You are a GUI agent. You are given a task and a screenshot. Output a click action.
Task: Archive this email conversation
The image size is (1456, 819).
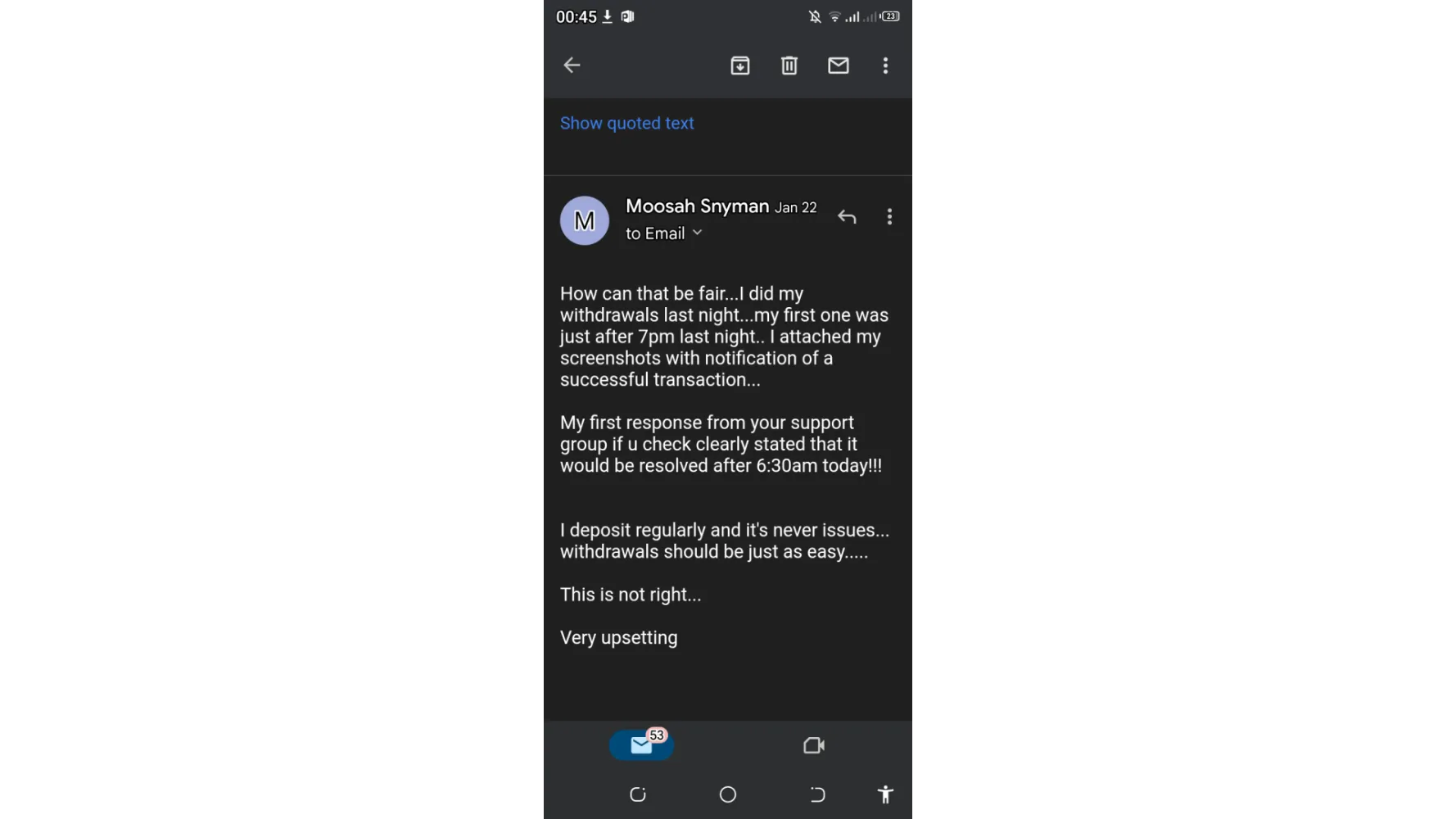tap(740, 66)
